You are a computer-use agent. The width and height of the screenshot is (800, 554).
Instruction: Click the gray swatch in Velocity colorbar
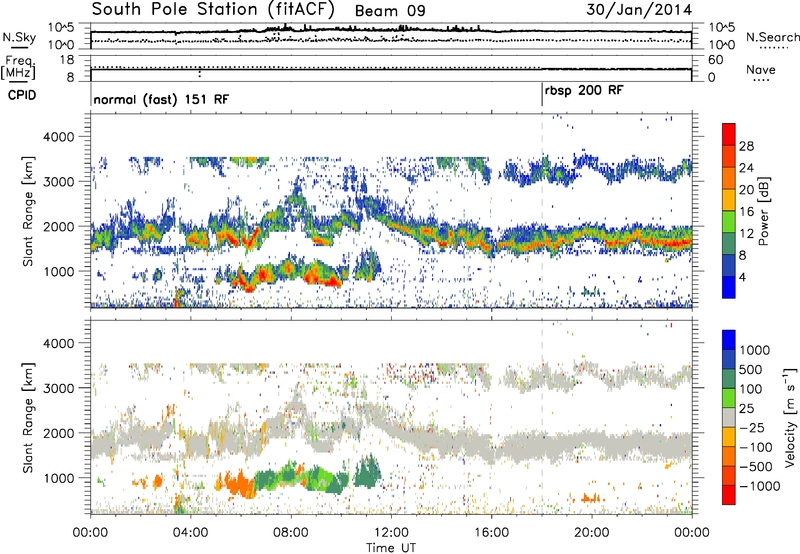coord(729,417)
